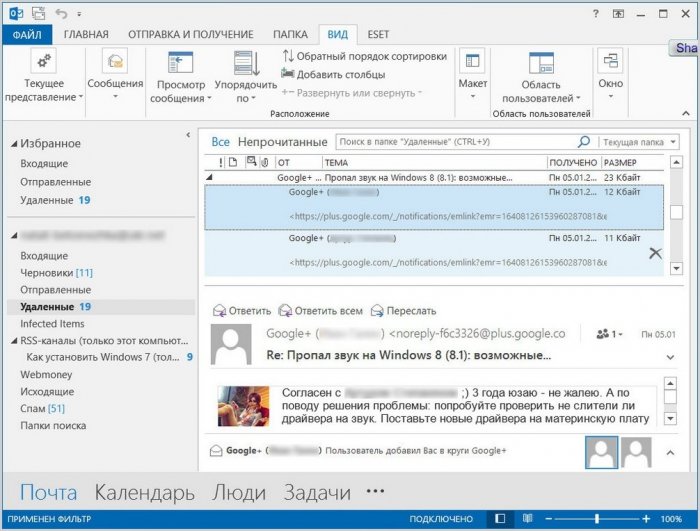The width and height of the screenshot is (700, 531).
Task: Click the zoom slider handle
Action: click(x=597, y=519)
